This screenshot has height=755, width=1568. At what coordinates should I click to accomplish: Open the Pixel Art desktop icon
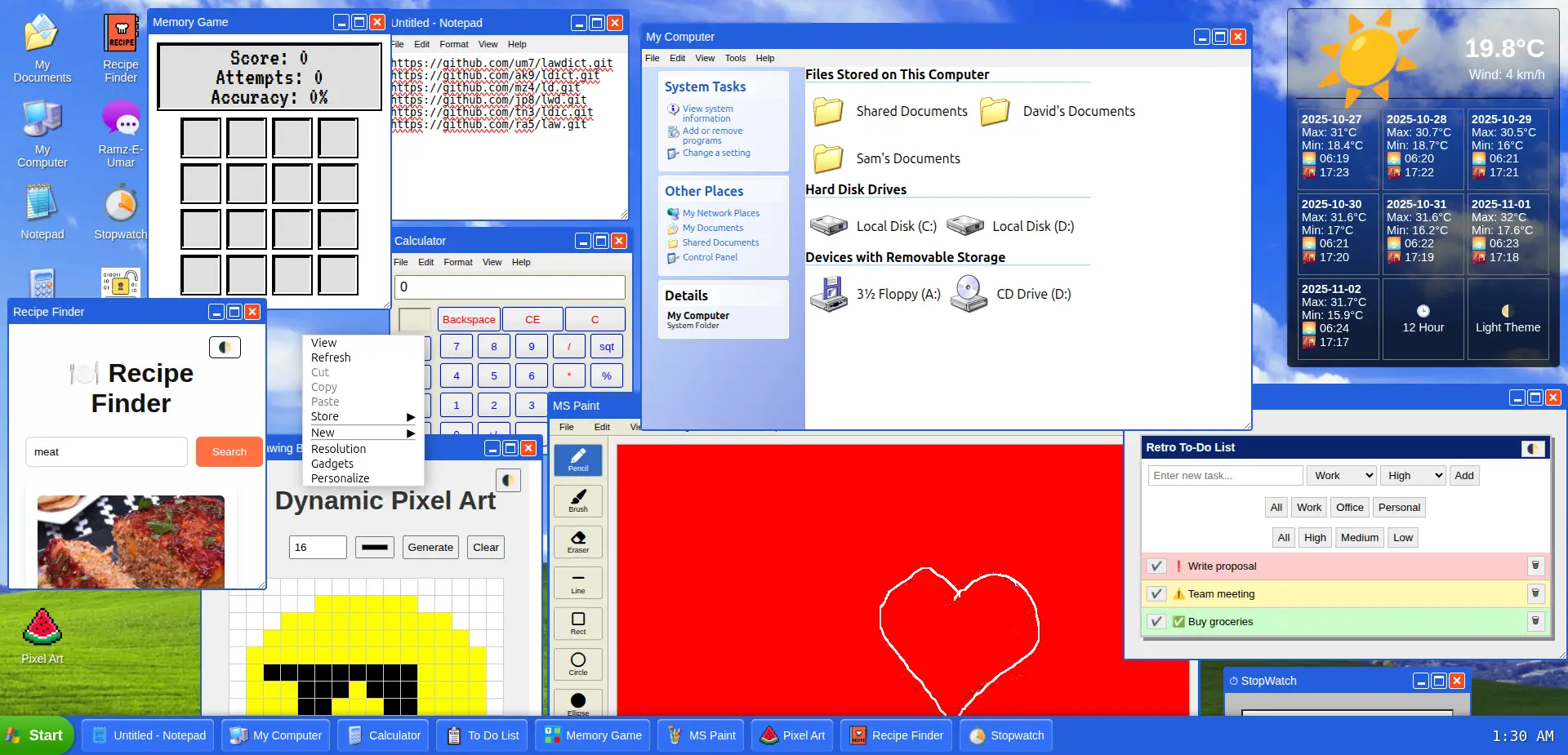click(x=41, y=628)
